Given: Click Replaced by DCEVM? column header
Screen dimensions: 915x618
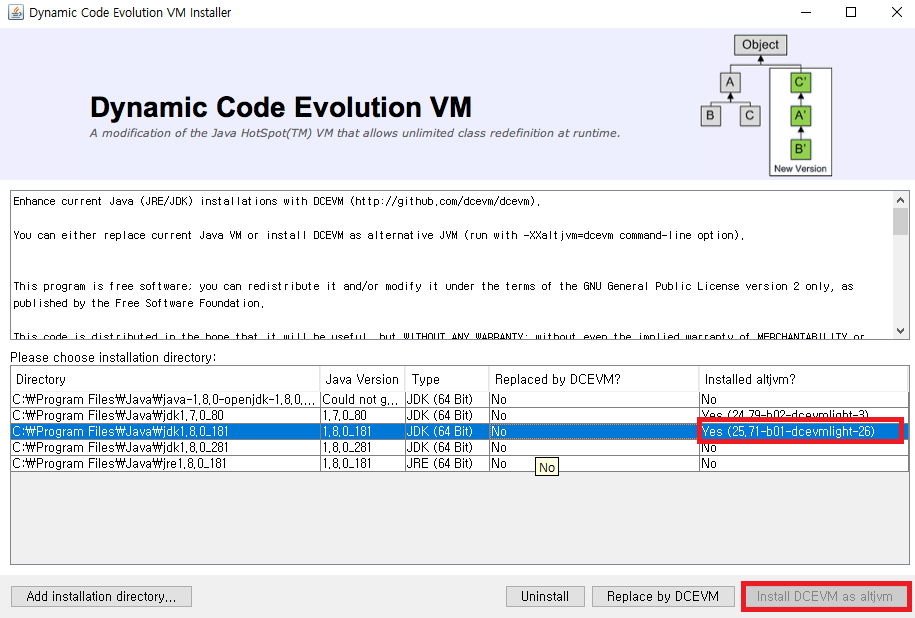Looking at the screenshot, I should pos(594,379).
